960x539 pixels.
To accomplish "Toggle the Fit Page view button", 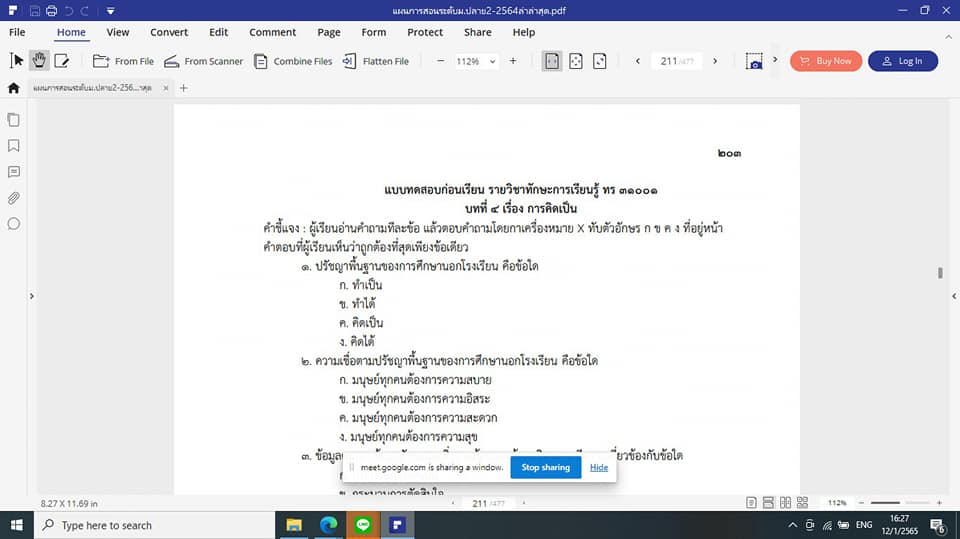I will coord(576,61).
